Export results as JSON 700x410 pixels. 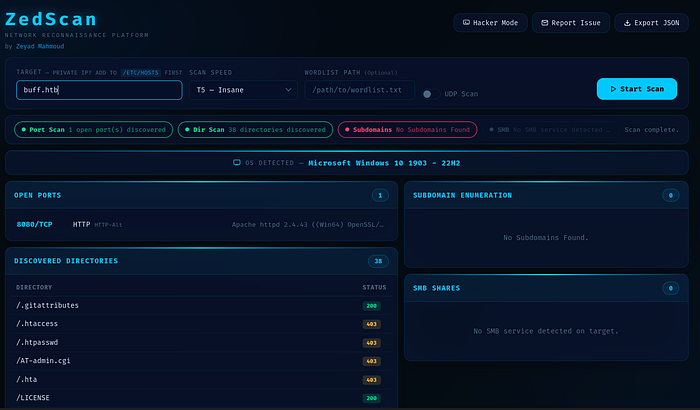click(x=651, y=23)
